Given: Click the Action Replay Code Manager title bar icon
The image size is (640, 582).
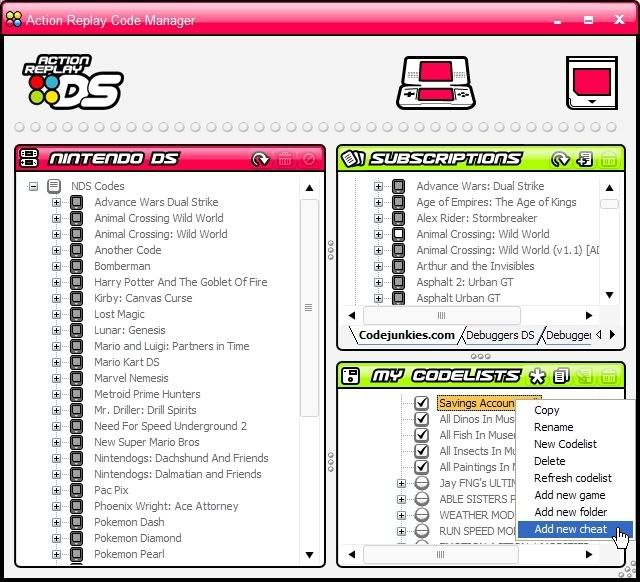Looking at the screenshot, I should pyautogui.click(x=14, y=19).
